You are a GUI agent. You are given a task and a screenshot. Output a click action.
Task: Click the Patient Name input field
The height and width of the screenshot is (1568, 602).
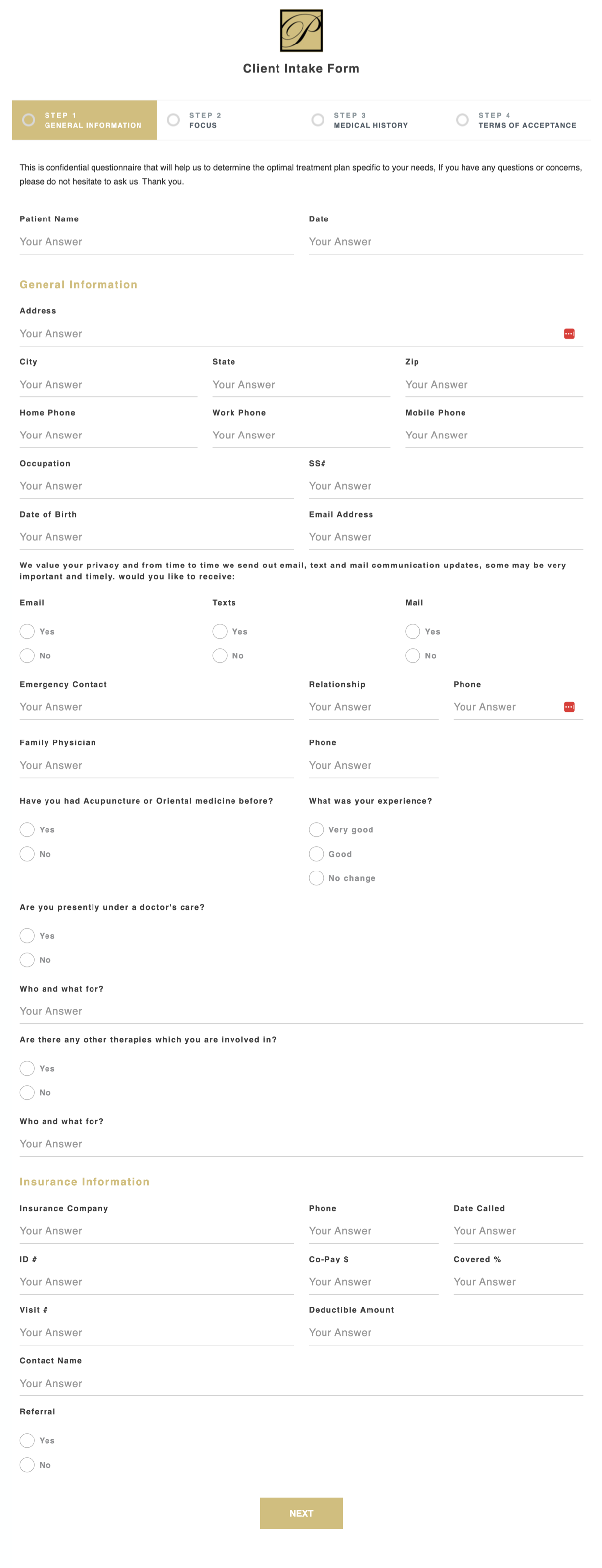pos(156,242)
